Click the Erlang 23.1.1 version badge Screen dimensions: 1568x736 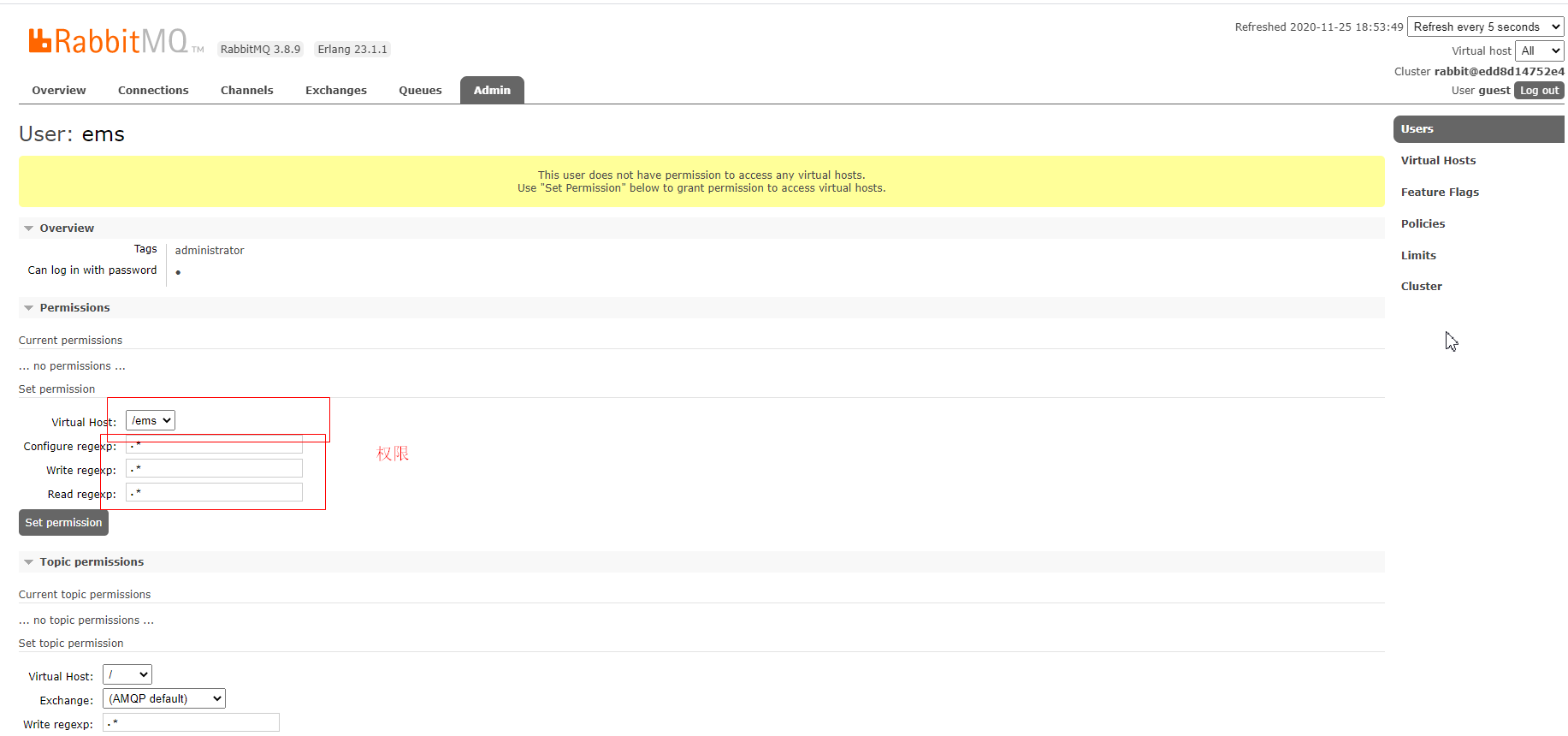352,50
